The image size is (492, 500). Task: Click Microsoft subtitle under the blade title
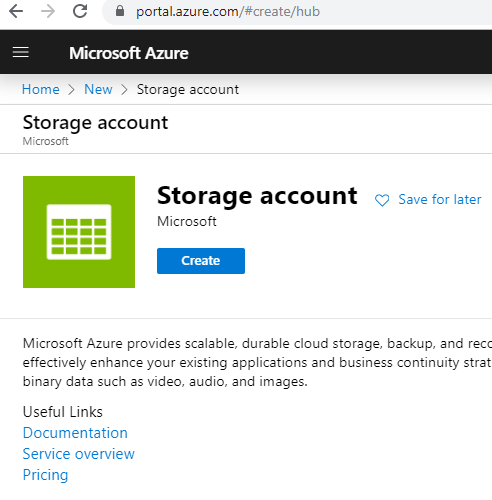pyautogui.click(x=45, y=141)
